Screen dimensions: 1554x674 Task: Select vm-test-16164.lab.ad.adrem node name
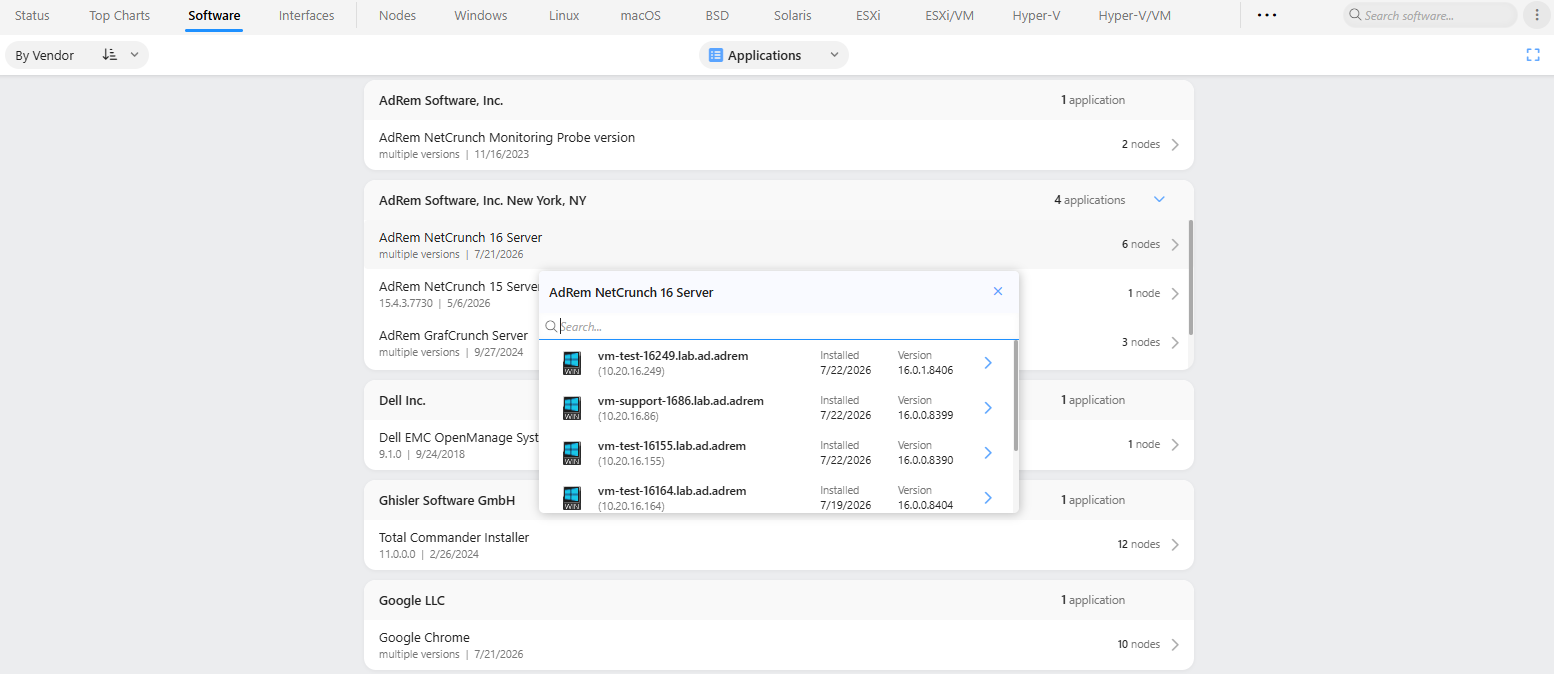[672, 491]
